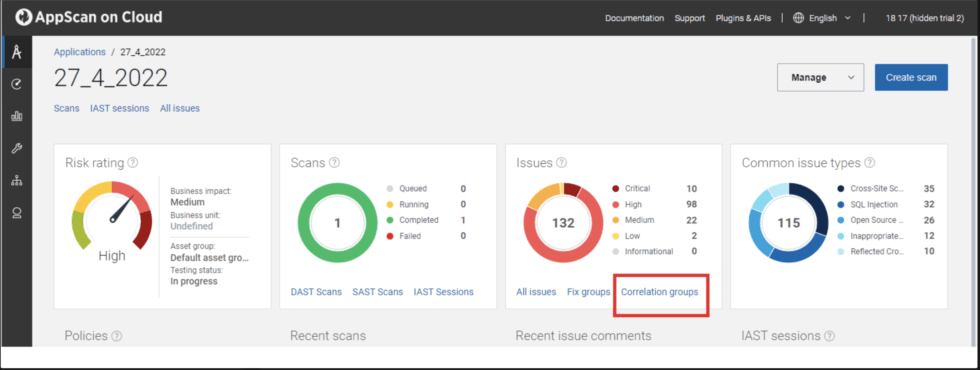
Task: Open the wrench tools sidebar icon
Action: pyautogui.click(x=17, y=148)
